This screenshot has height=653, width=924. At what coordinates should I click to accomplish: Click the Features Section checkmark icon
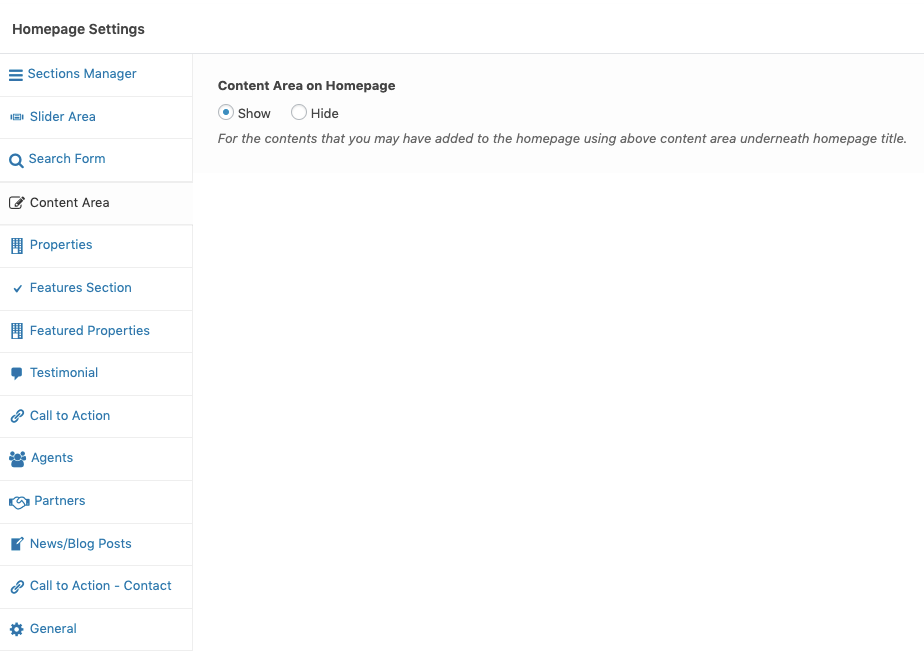click(18, 288)
